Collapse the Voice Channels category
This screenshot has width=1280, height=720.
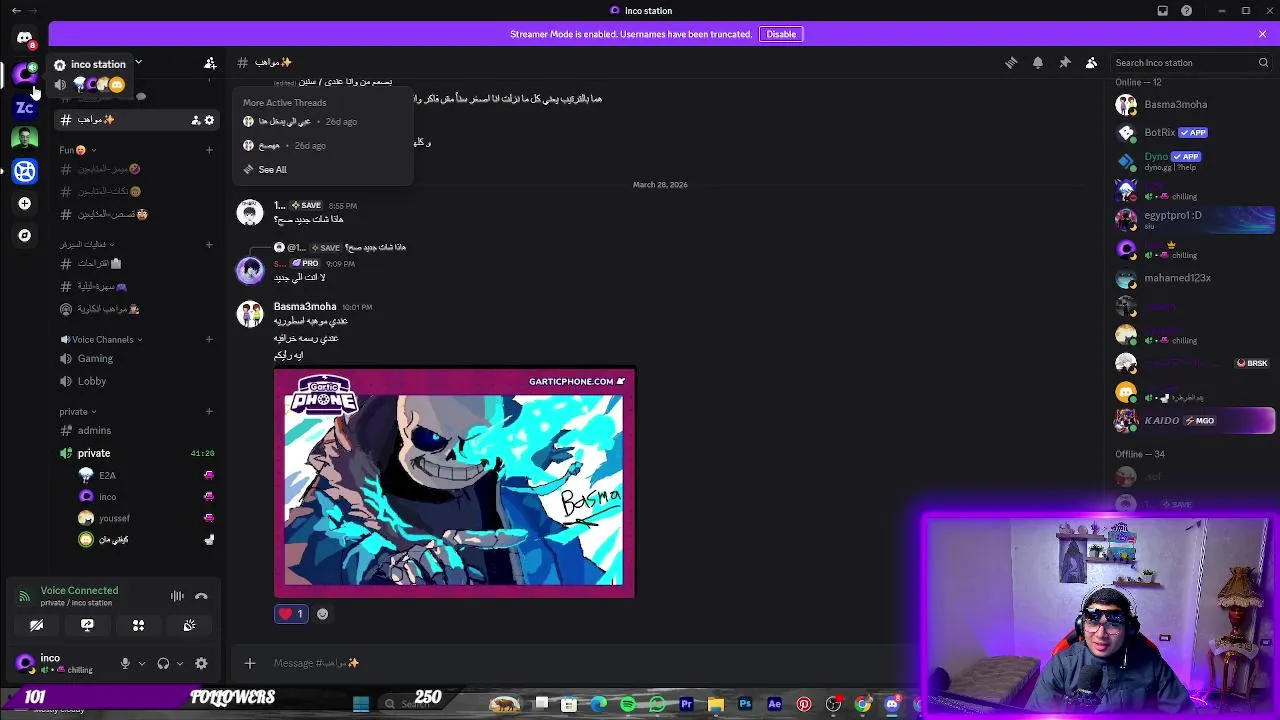click(x=102, y=339)
